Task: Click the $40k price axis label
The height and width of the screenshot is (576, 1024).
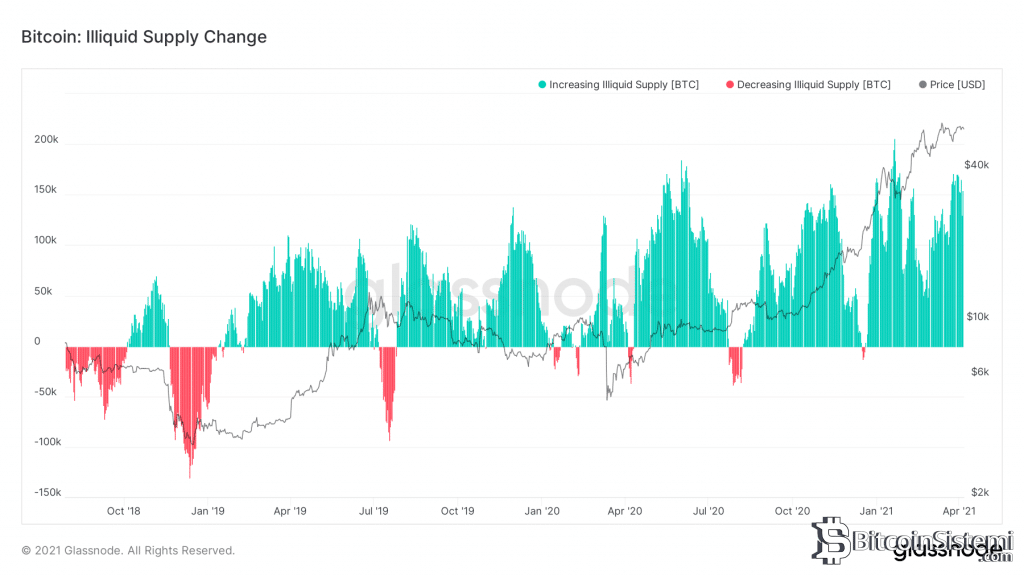Action: tap(976, 165)
